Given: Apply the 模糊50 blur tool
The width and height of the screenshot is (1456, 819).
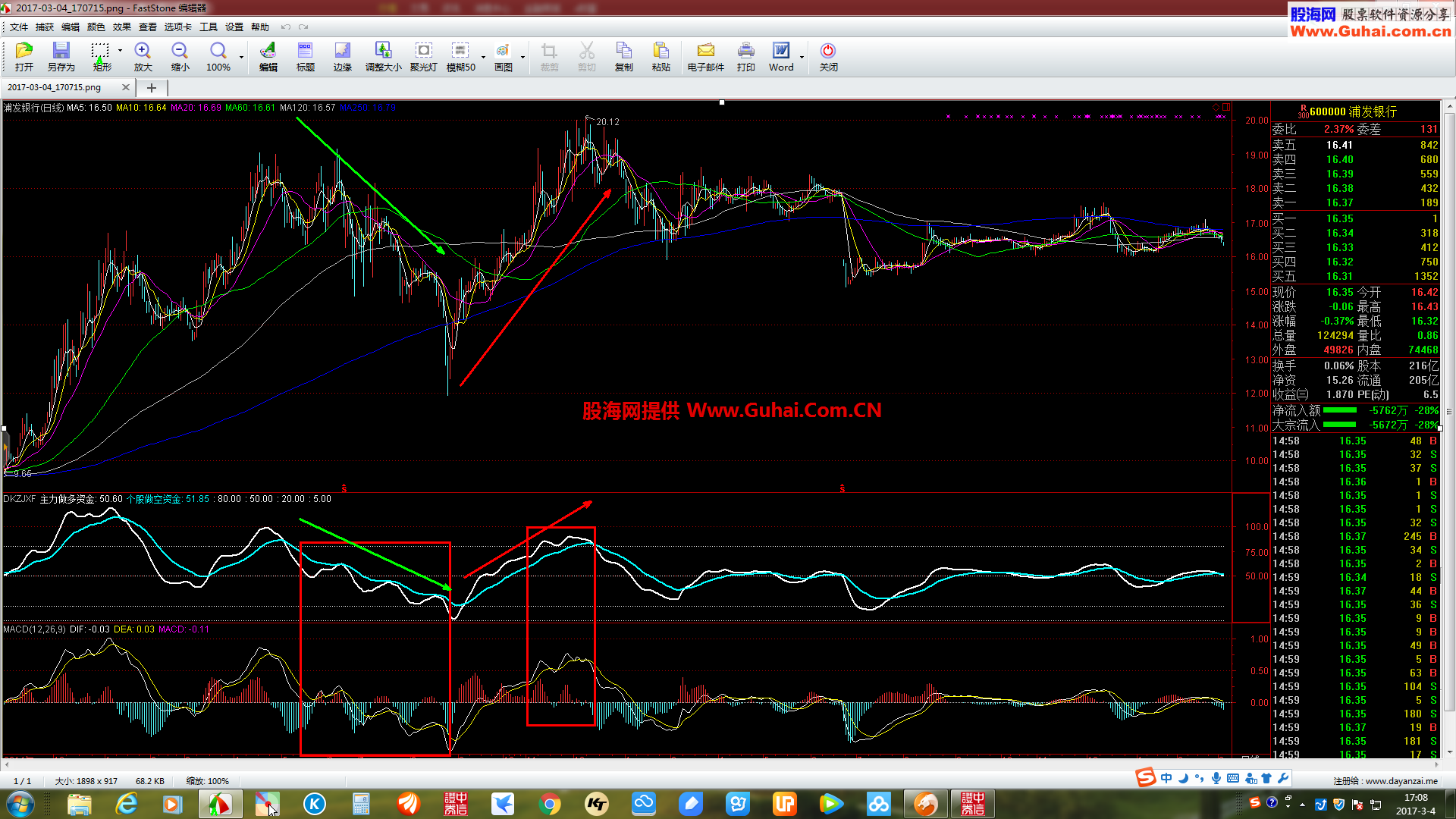Looking at the screenshot, I should click(x=460, y=57).
